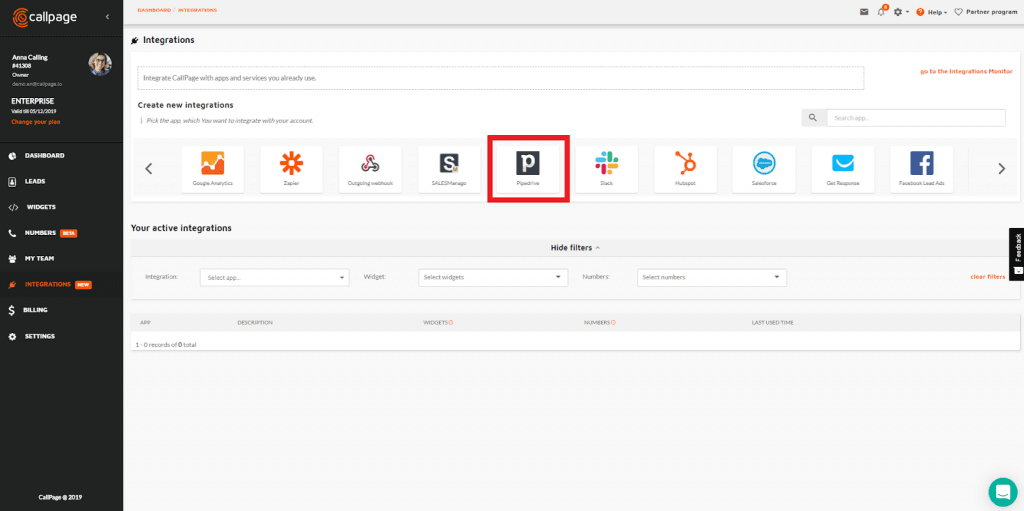This screenshot has height=511, width=1024.
Task: Click the NUMBERS column header
Action: (597, 323)
